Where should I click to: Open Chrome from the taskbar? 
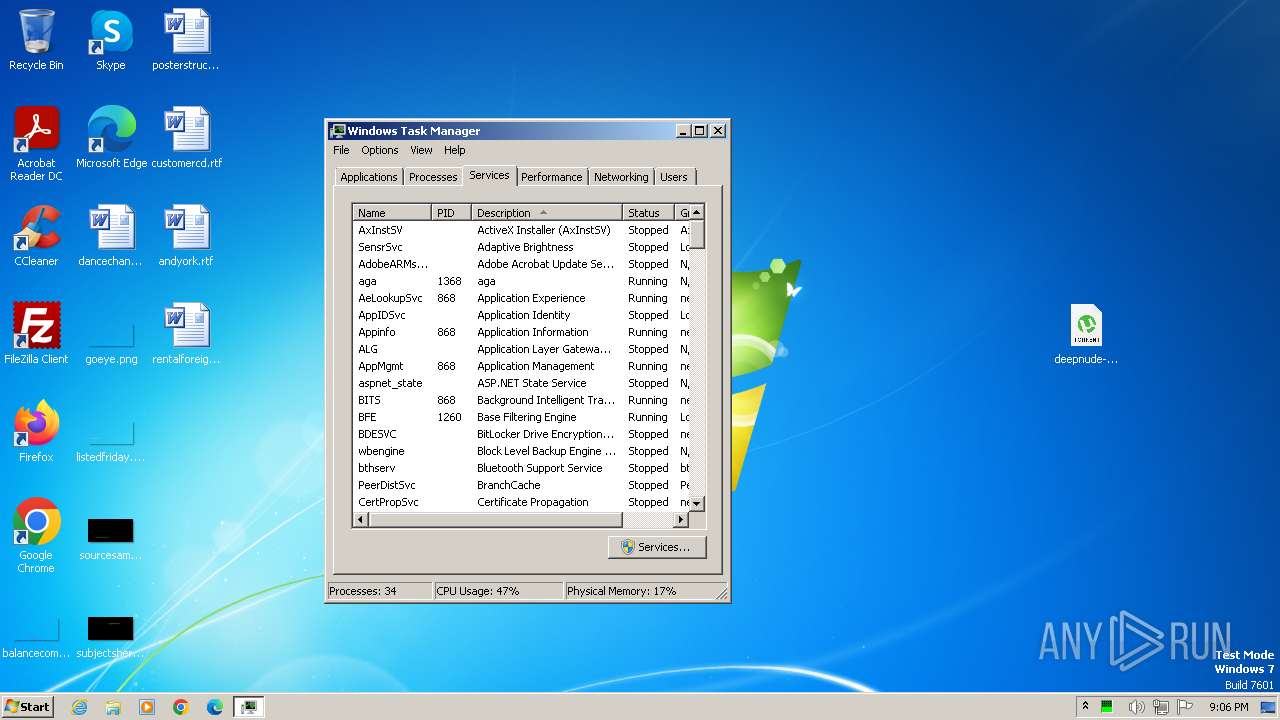click(181, 707)
